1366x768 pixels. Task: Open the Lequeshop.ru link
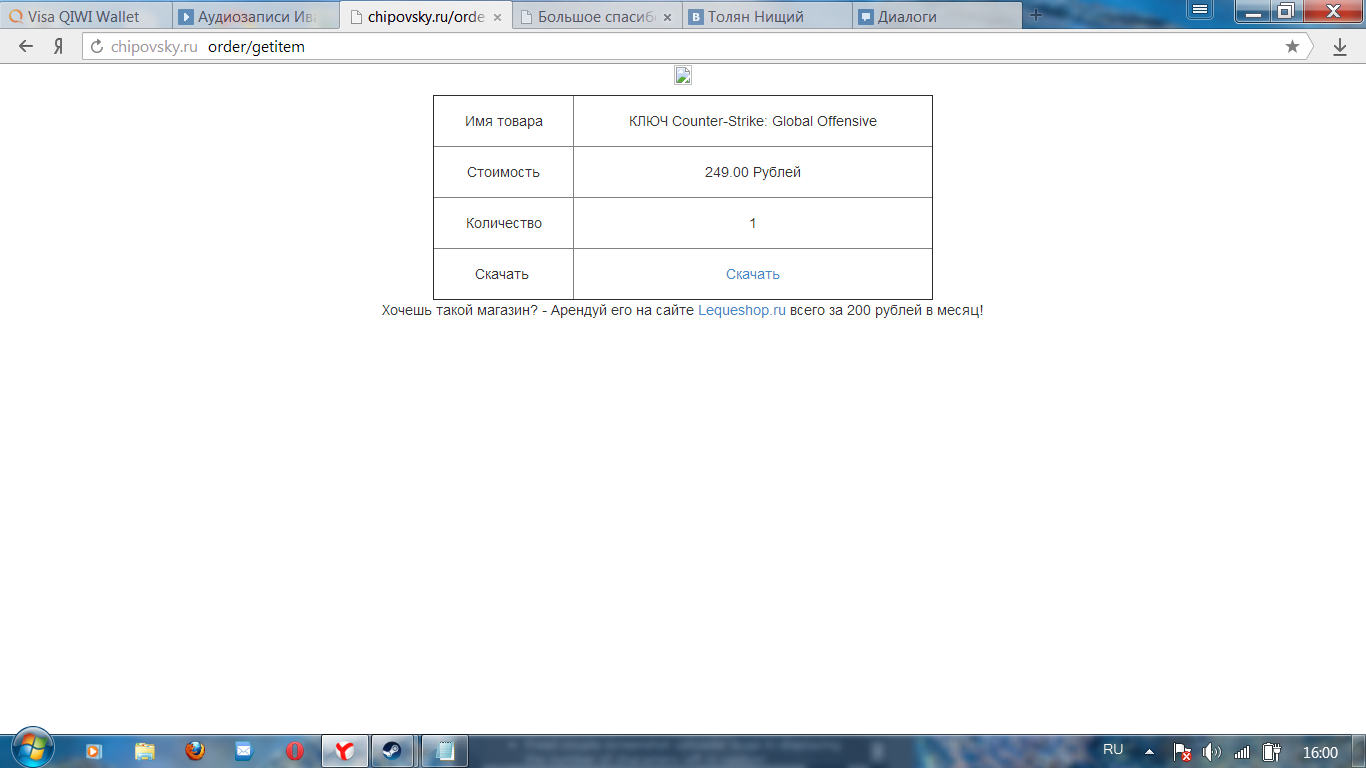742,310
